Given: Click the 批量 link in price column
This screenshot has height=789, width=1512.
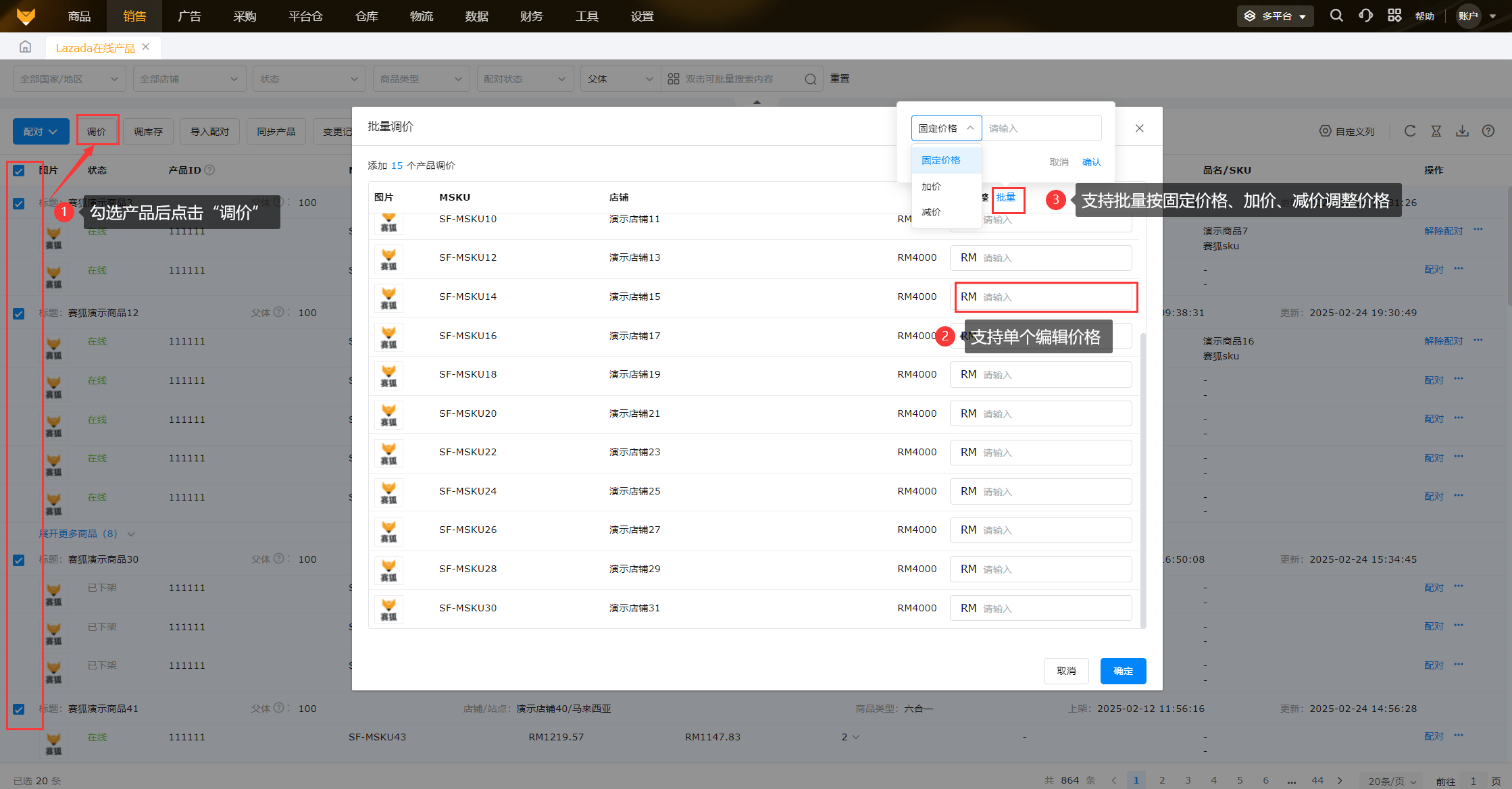Looking at the screenshot, I should pos(1006,197).
